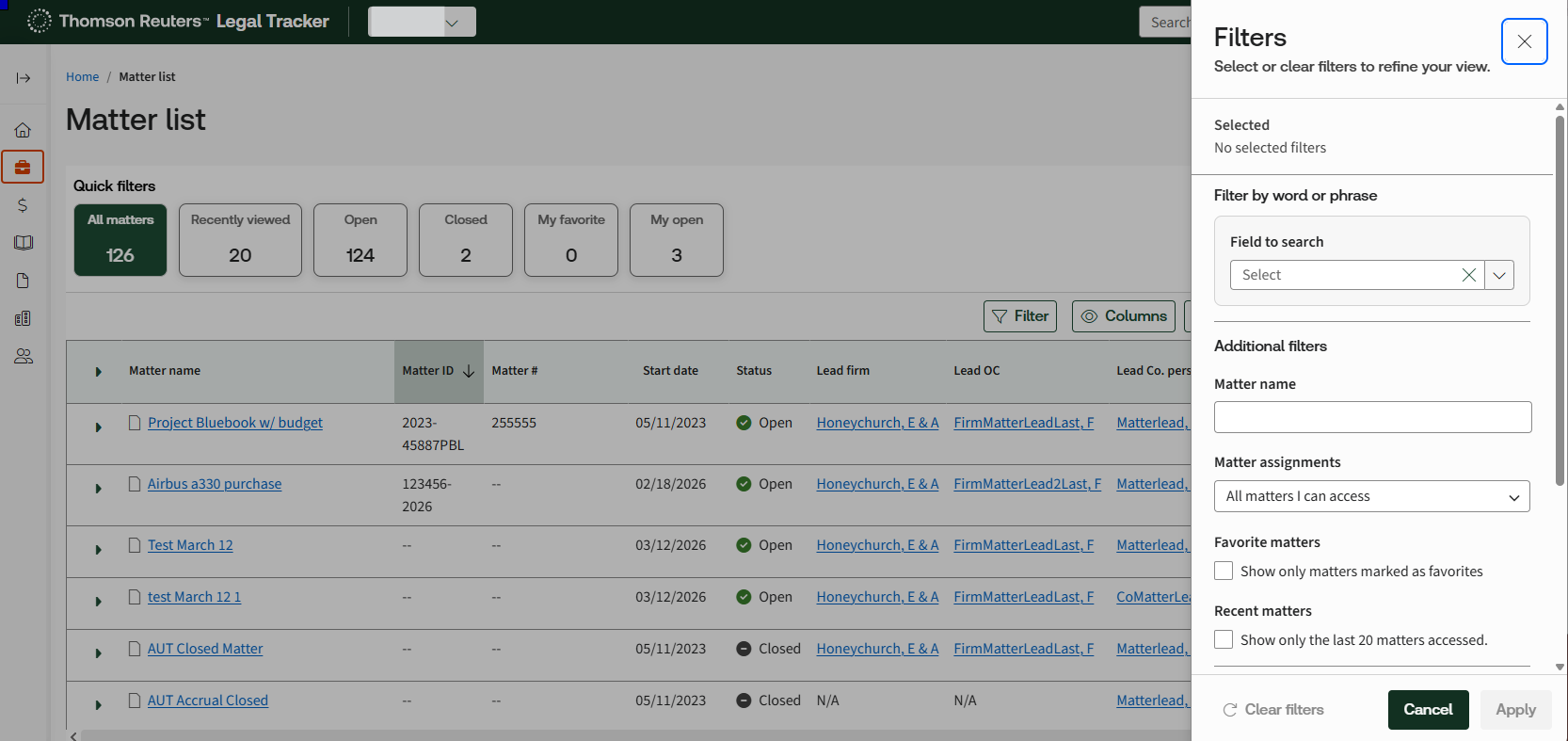Open AUT Closed Matter link
Viewport: 1568px width, 741px height.
[205, 649]
